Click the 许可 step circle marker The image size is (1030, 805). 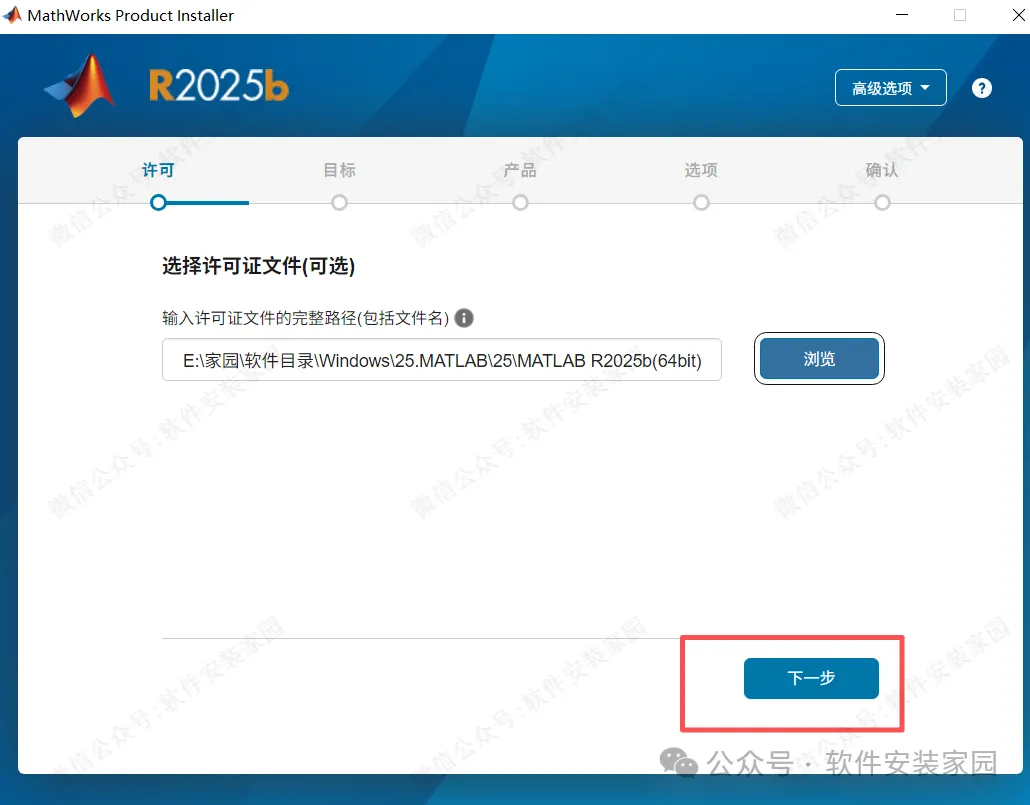158,202
